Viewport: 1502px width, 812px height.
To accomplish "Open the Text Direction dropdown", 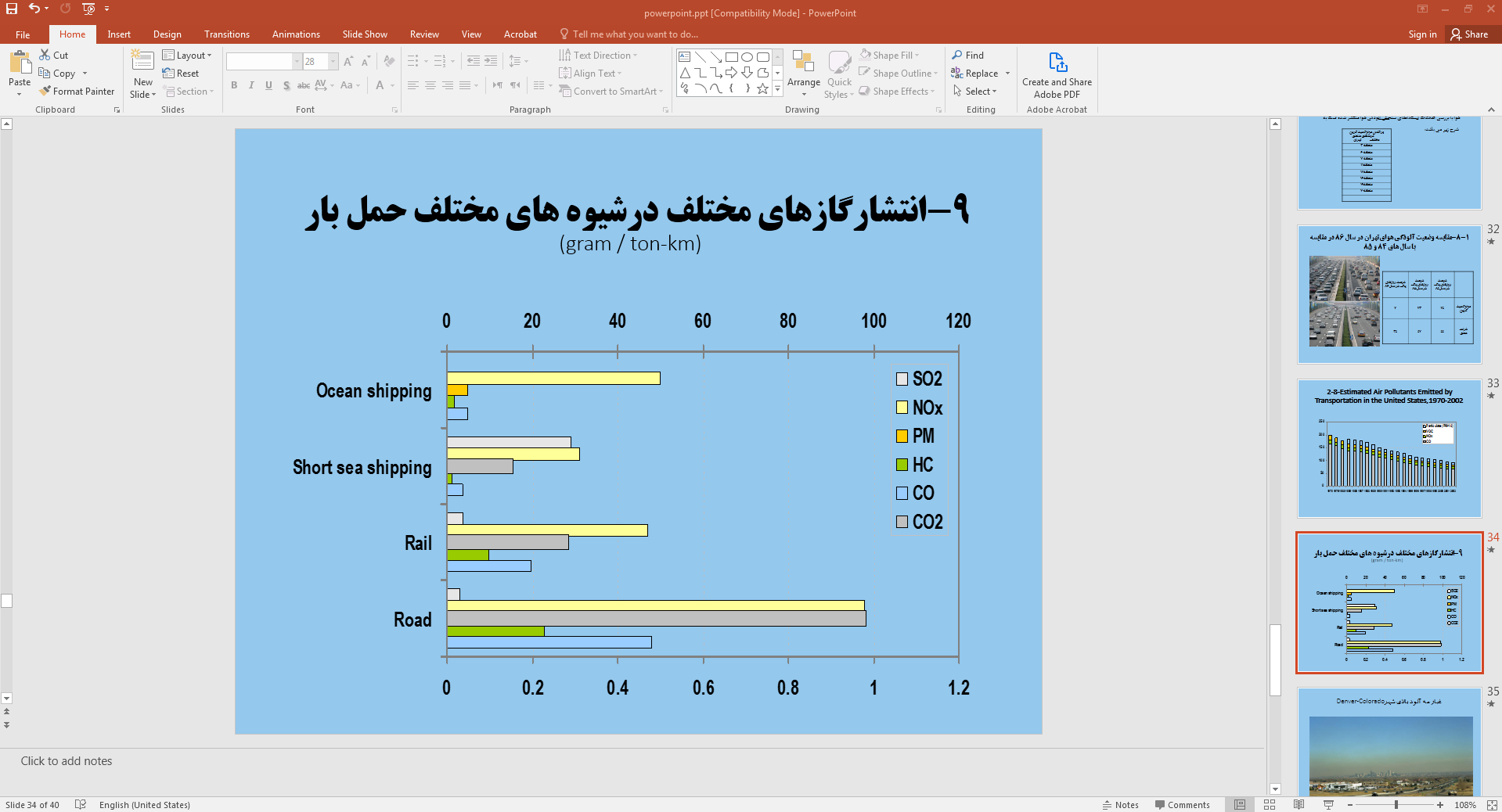I will coord(598,55).
